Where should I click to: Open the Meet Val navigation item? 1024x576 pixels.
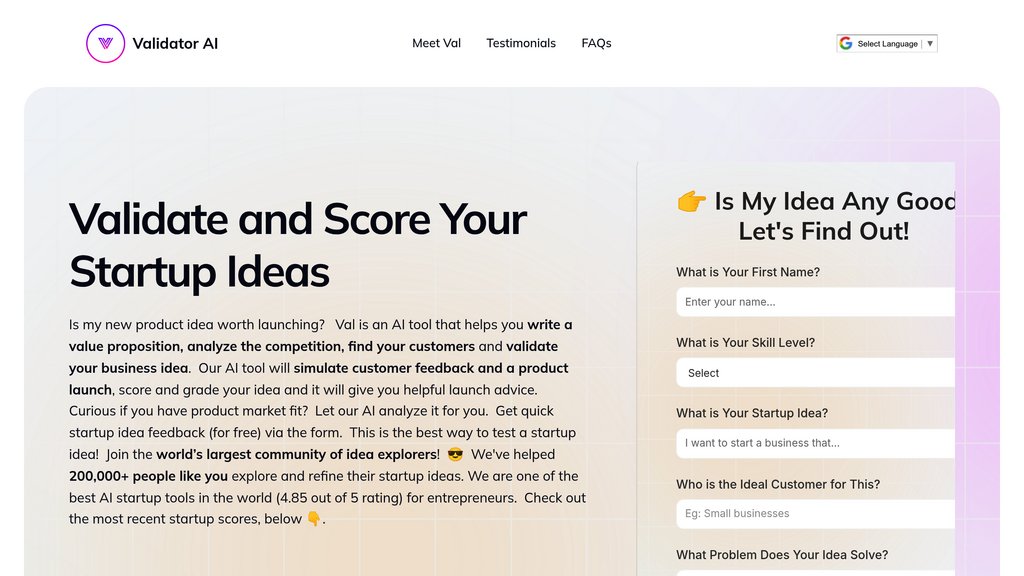[x=436, y=43]
